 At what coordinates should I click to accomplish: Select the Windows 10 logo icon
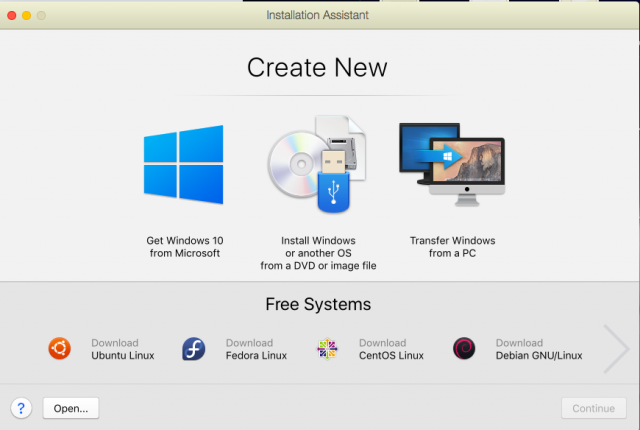click(183, 164)
